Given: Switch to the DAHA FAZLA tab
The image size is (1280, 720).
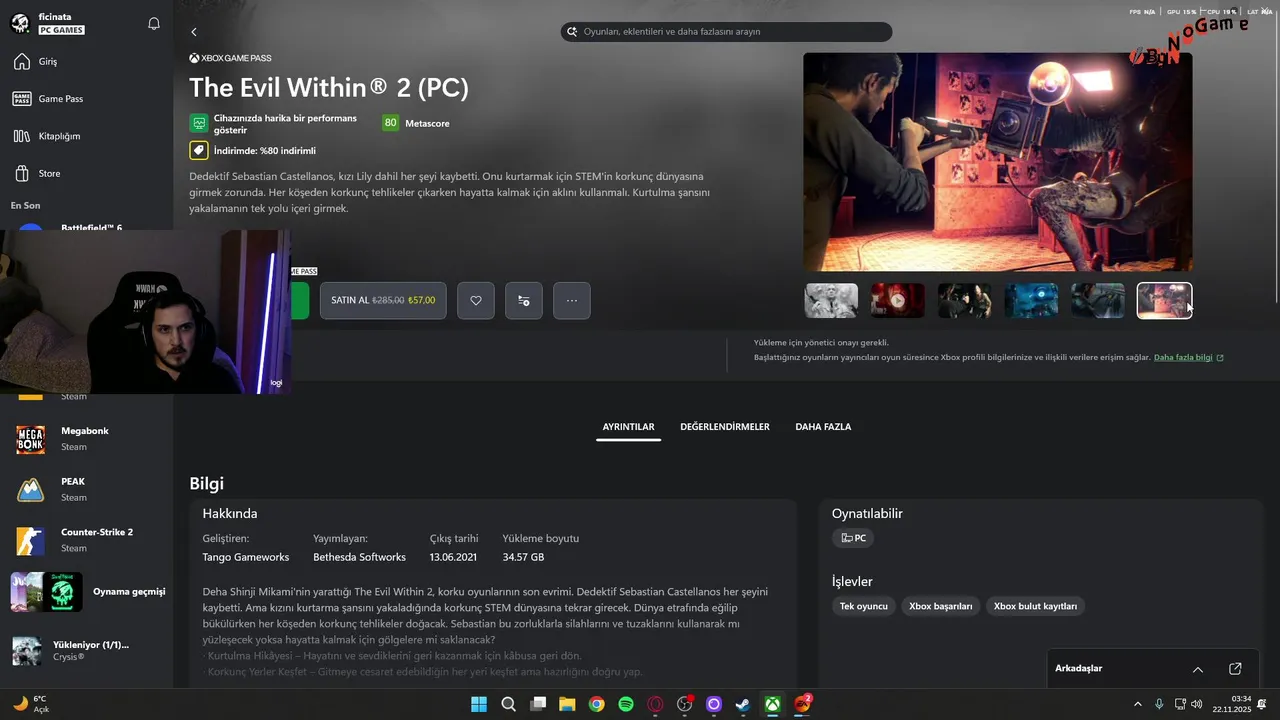Looking at the screenshot, I should pyautogui.click(x=823, y=427).
